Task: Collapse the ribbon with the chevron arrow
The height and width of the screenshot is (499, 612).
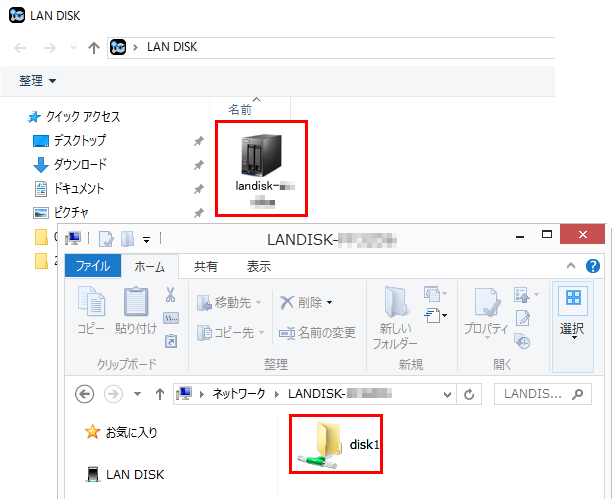Action: [x=570, y=266]
